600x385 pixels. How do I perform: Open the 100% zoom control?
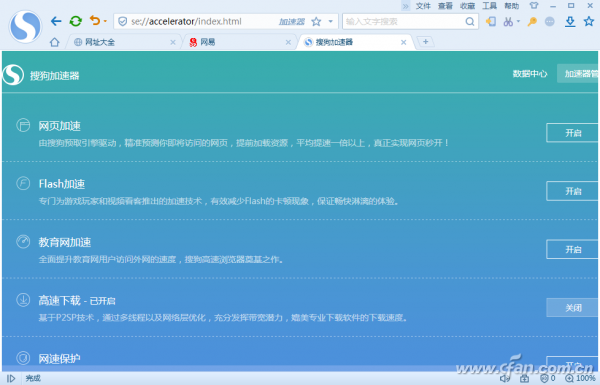click(580, 378)
